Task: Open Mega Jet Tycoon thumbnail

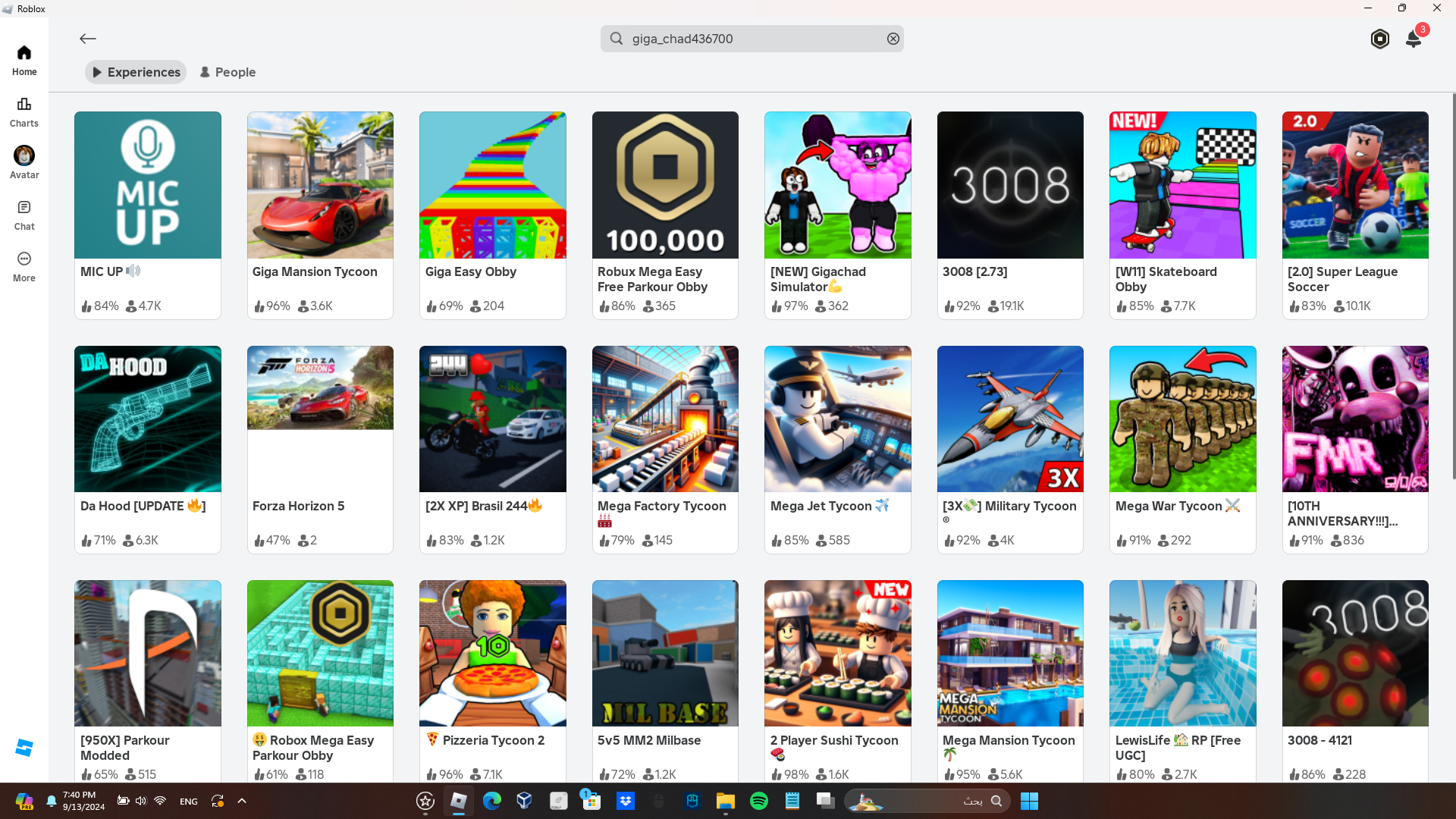Action: [x=838, y=419]
